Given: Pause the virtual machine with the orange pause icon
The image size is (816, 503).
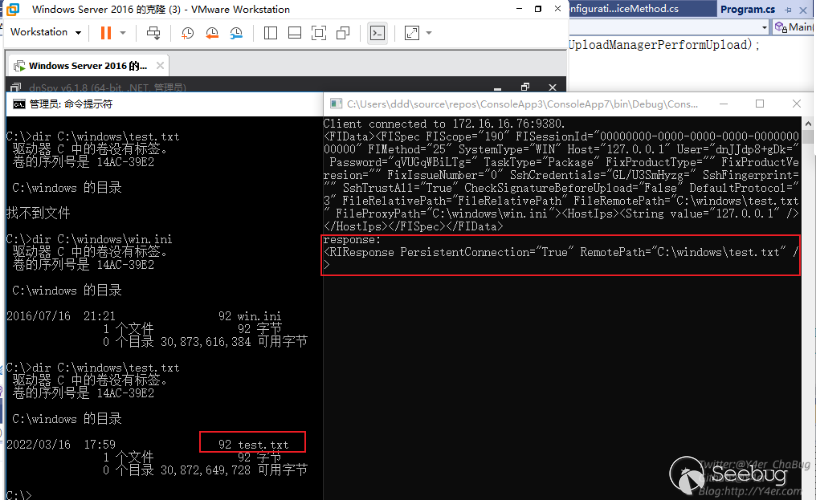Looking at the screenshot, I should point(106,33).
